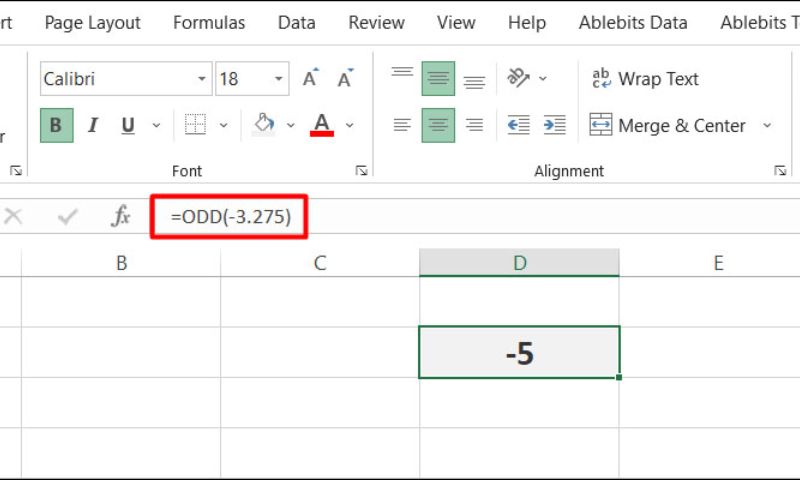Open Font settings dialog launcher
Image resolution: width=800 pixels, height=480 pixels.
(361, 170)
